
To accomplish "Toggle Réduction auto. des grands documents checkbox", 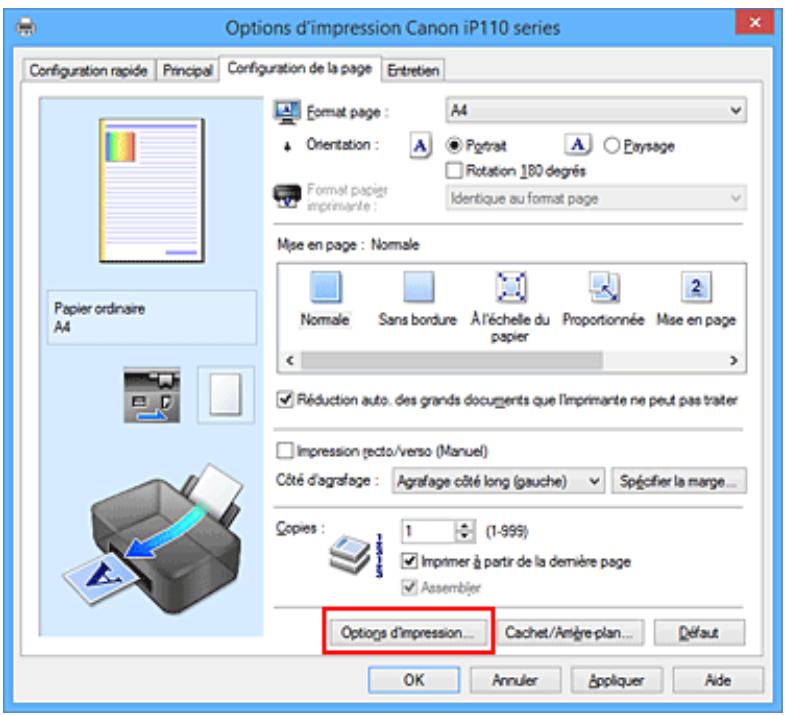I will pos(285,400).
